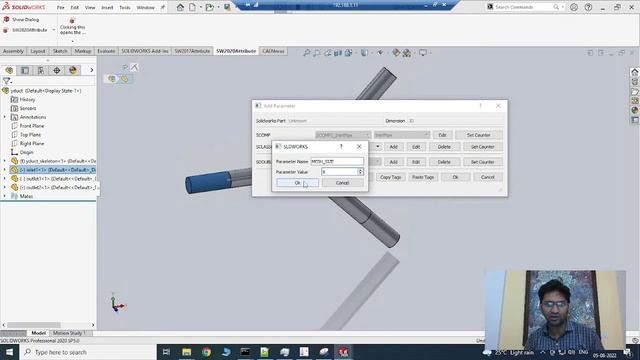Click Edit in the SCOMP row

point(442,135)
